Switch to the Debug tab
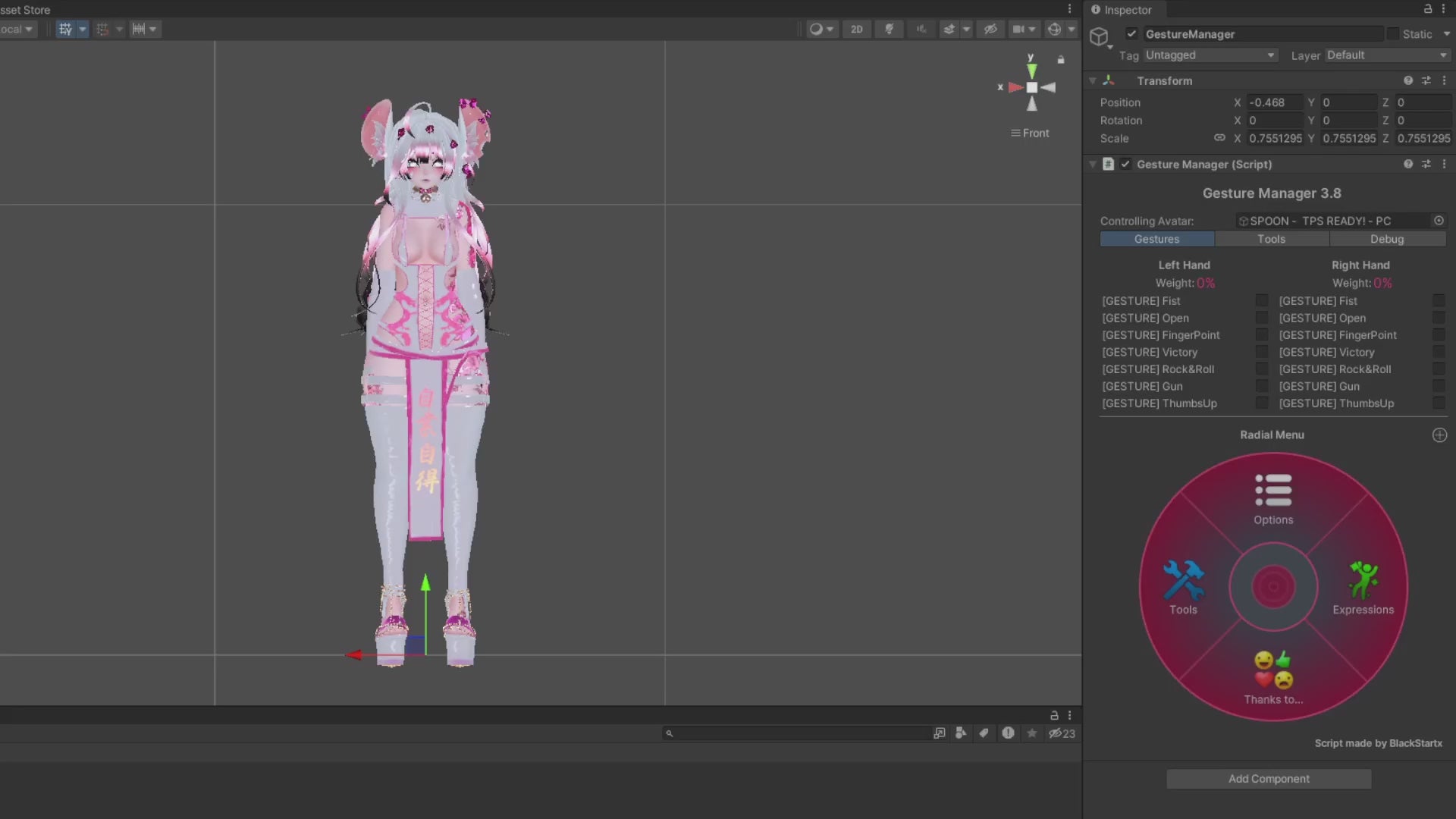The height and width of the screenshot is (819, 1456). pos(1387,239)
